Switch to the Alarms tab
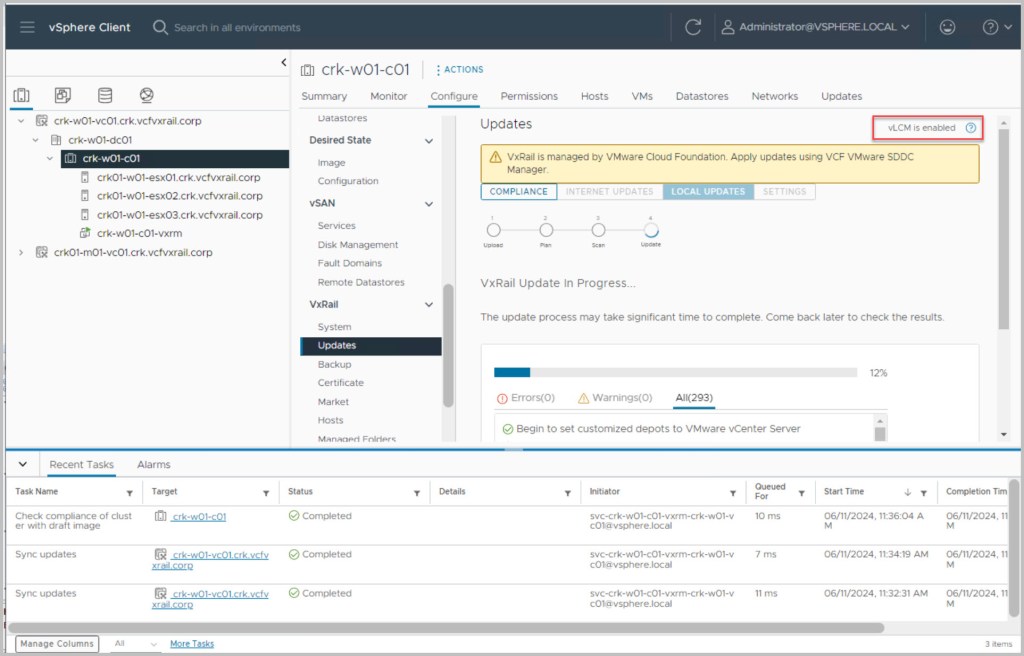 coord(154,465)
